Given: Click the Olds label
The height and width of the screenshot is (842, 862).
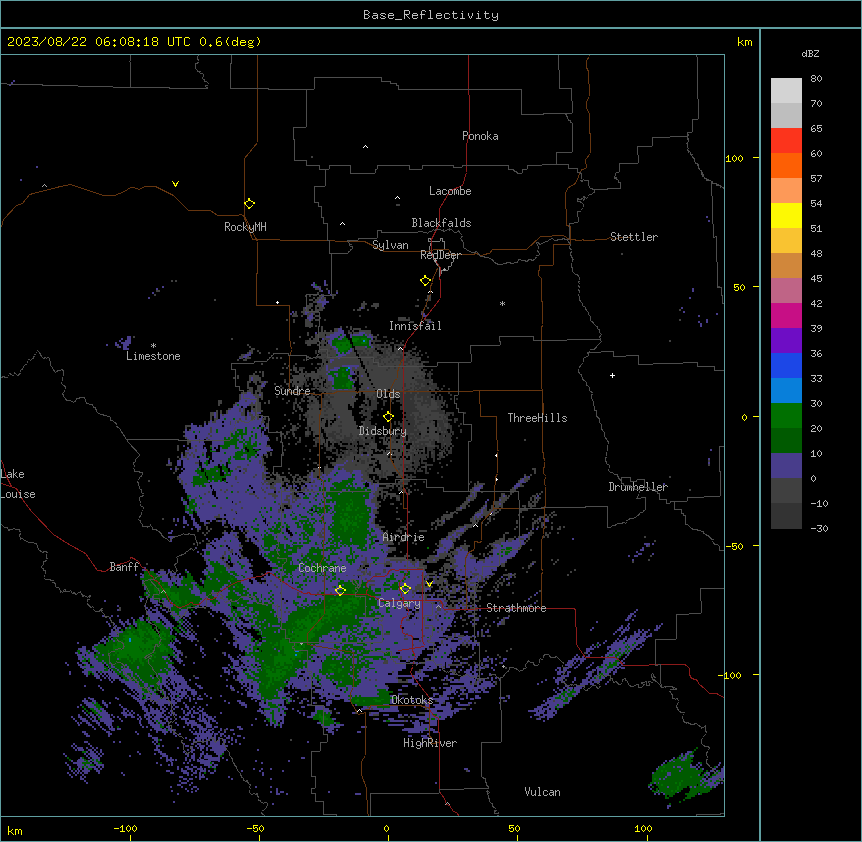Looking at the screenshot, I should (388, 394).
